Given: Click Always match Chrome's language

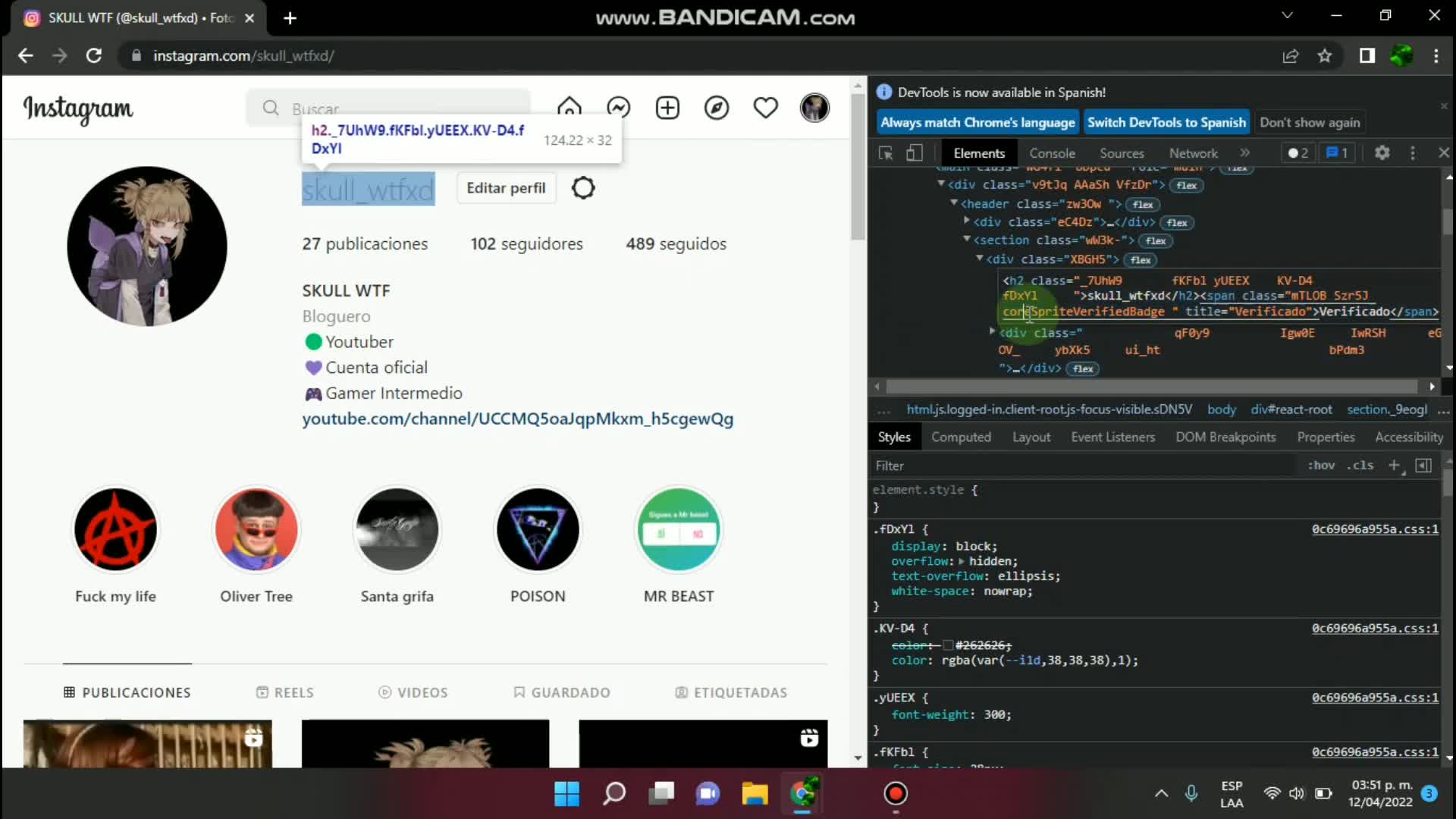Looking at the screenshot, I should [x=977, y=122].
